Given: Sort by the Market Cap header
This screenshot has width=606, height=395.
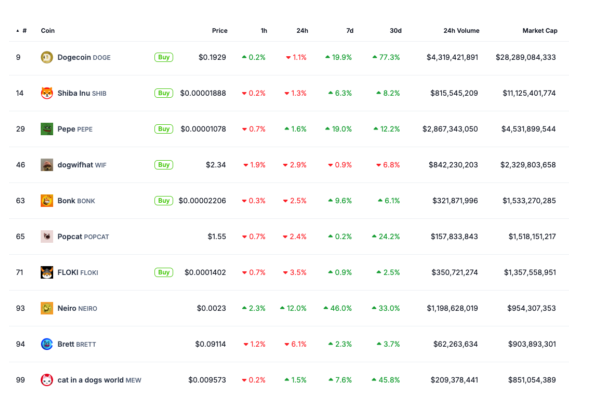Looking at the screenshot, I should [540, 31].
